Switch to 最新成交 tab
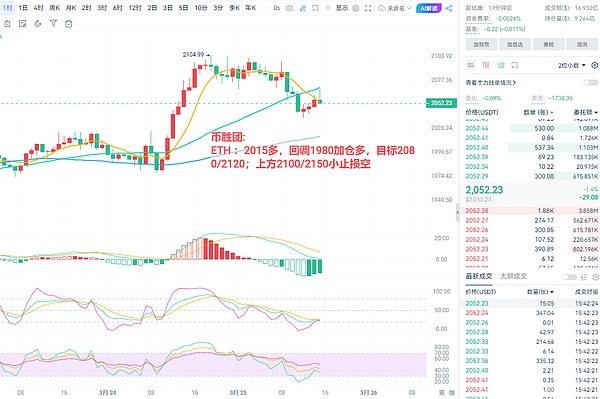 click(479, 276)
